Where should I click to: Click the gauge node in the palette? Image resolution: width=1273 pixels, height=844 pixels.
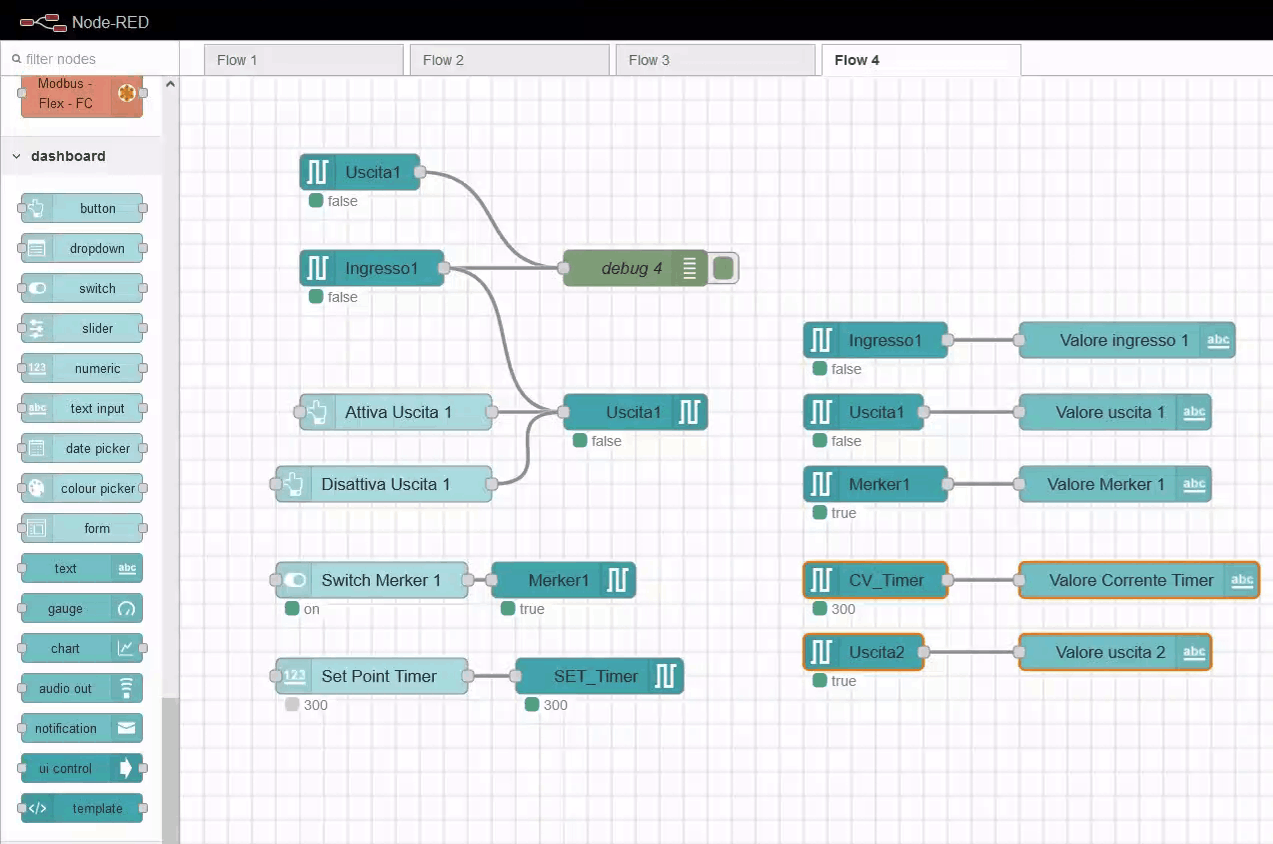tap(81, 608)
